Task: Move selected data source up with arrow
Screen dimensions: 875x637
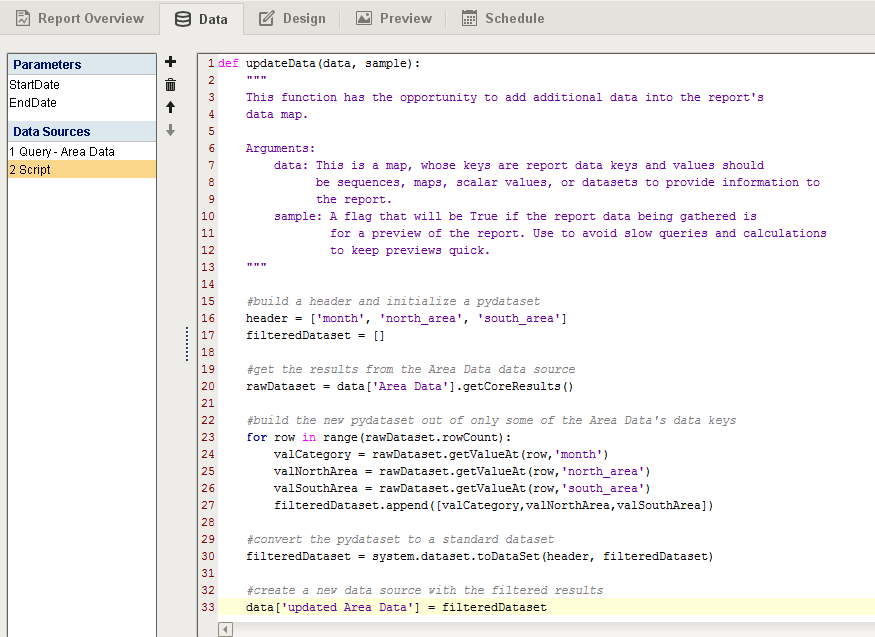Action: [170, 107]
